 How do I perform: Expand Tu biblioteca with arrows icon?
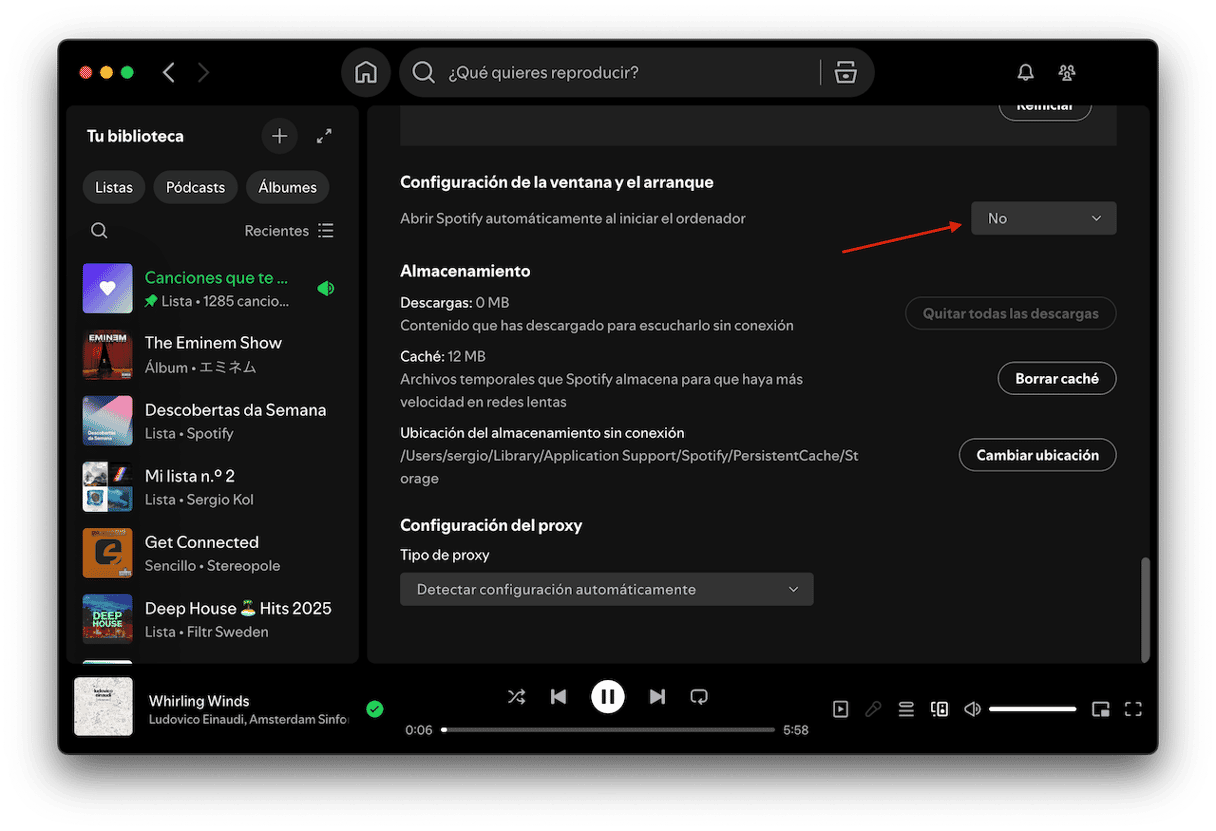(324, 136)
